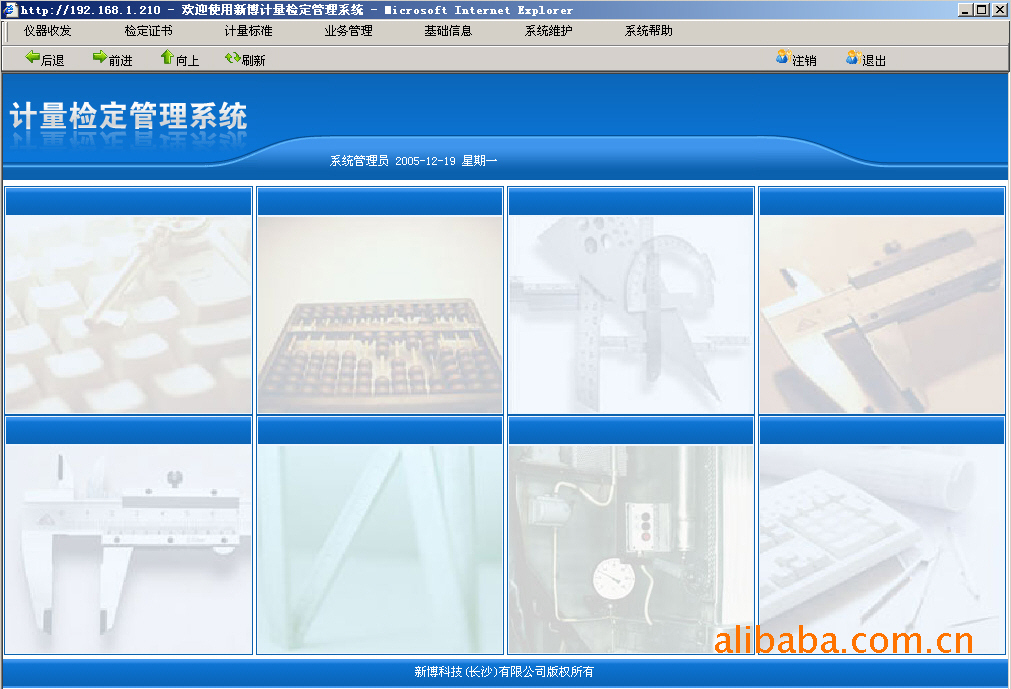Open the 检定证书 menu
The width and height of the screenshot is (1011, 689).
coord(148,31)
